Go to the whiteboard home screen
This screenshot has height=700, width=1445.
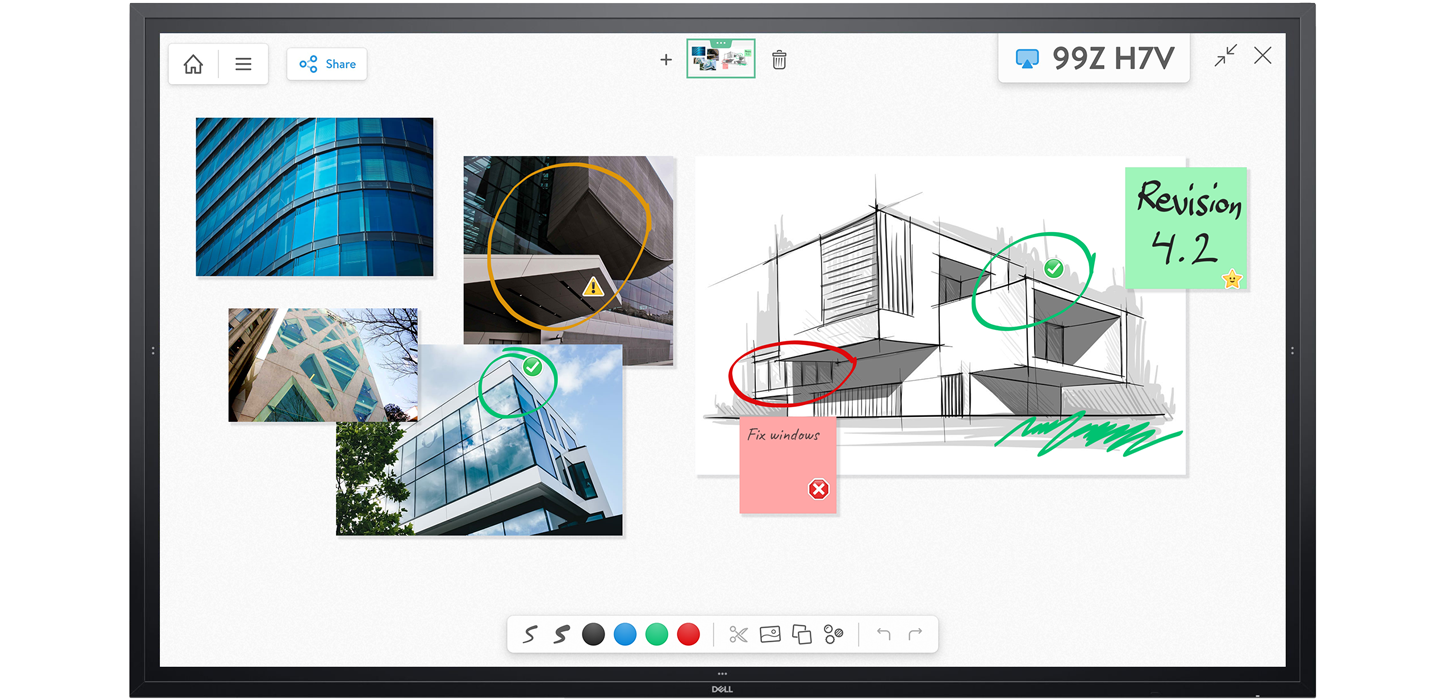point(193,63)
